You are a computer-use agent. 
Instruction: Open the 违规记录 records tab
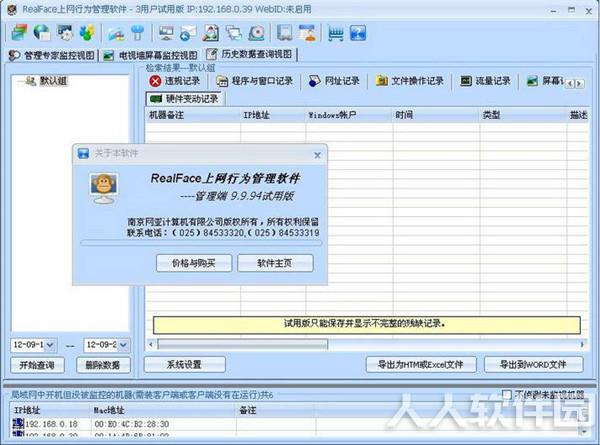[175, 81]
